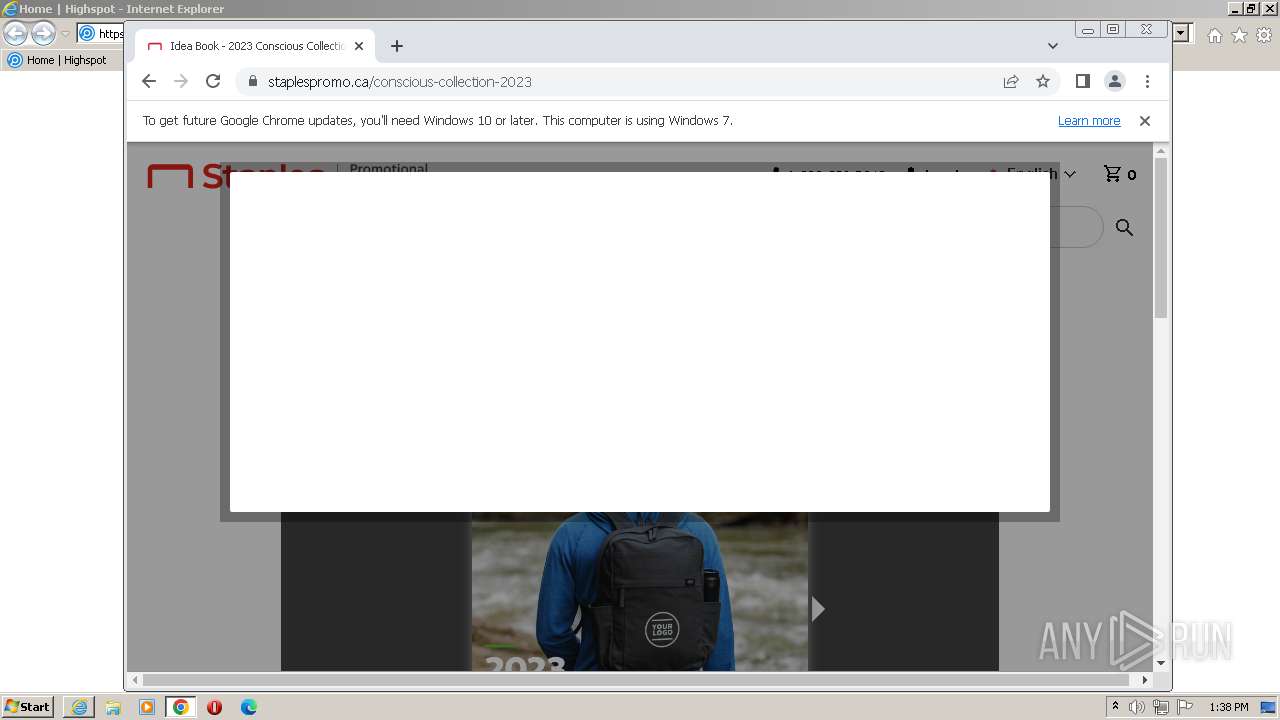The image size is (1280, 720).
Task: Open Microsoft Edge from the taskbar
Action: coord(249,707)
